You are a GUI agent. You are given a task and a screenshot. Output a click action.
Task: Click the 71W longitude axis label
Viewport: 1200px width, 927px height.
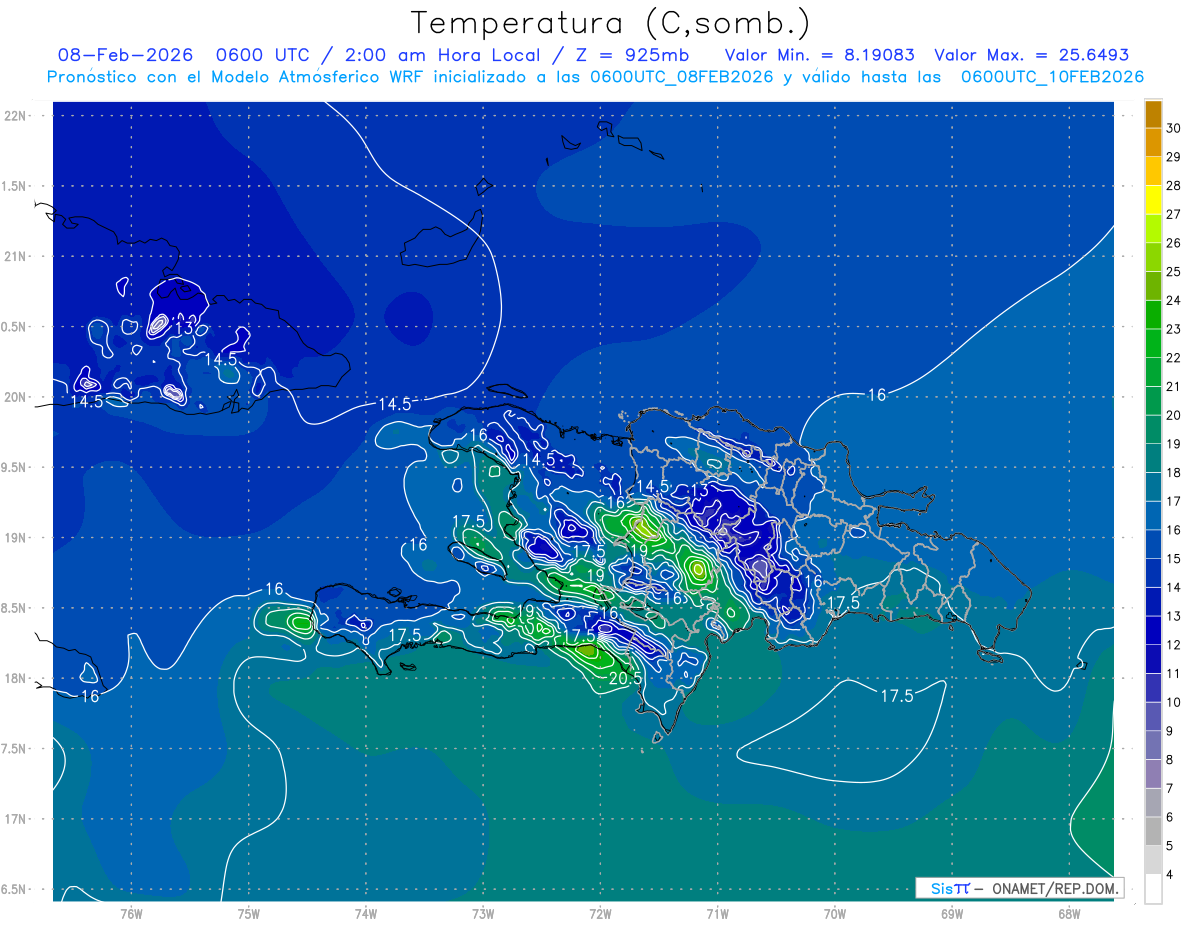coord(717,913)
